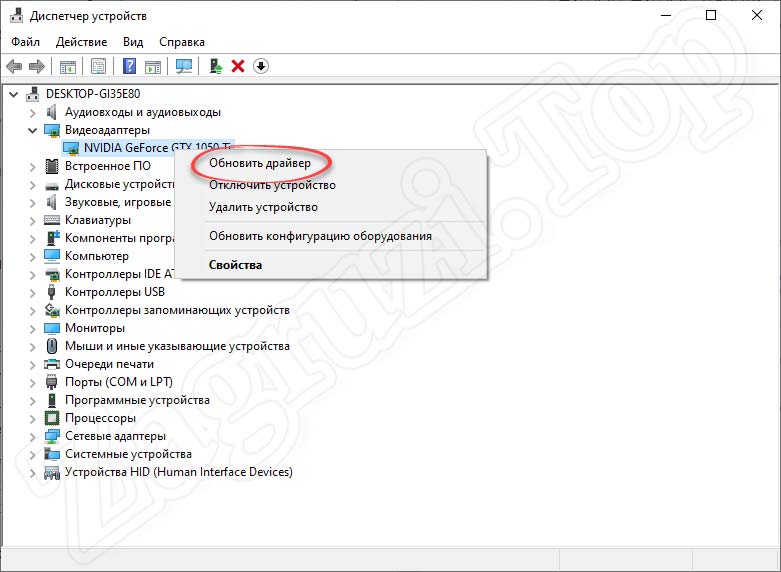Click the Forward arrow toolbar icon
The height and width of the screenshot is (572, 781).
click(37, 66)
